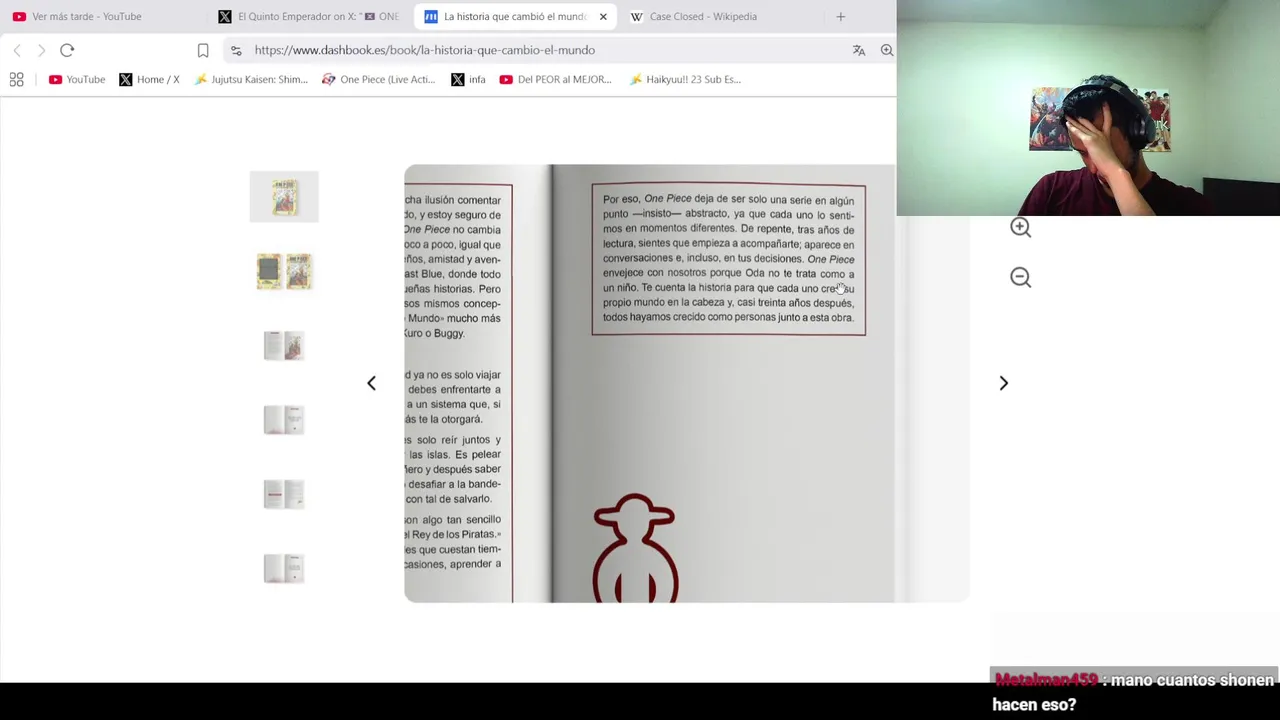Select the third page spread thumbnail
The width and height of the screenshot is (1280, 720).
click(x=284, y=345)
